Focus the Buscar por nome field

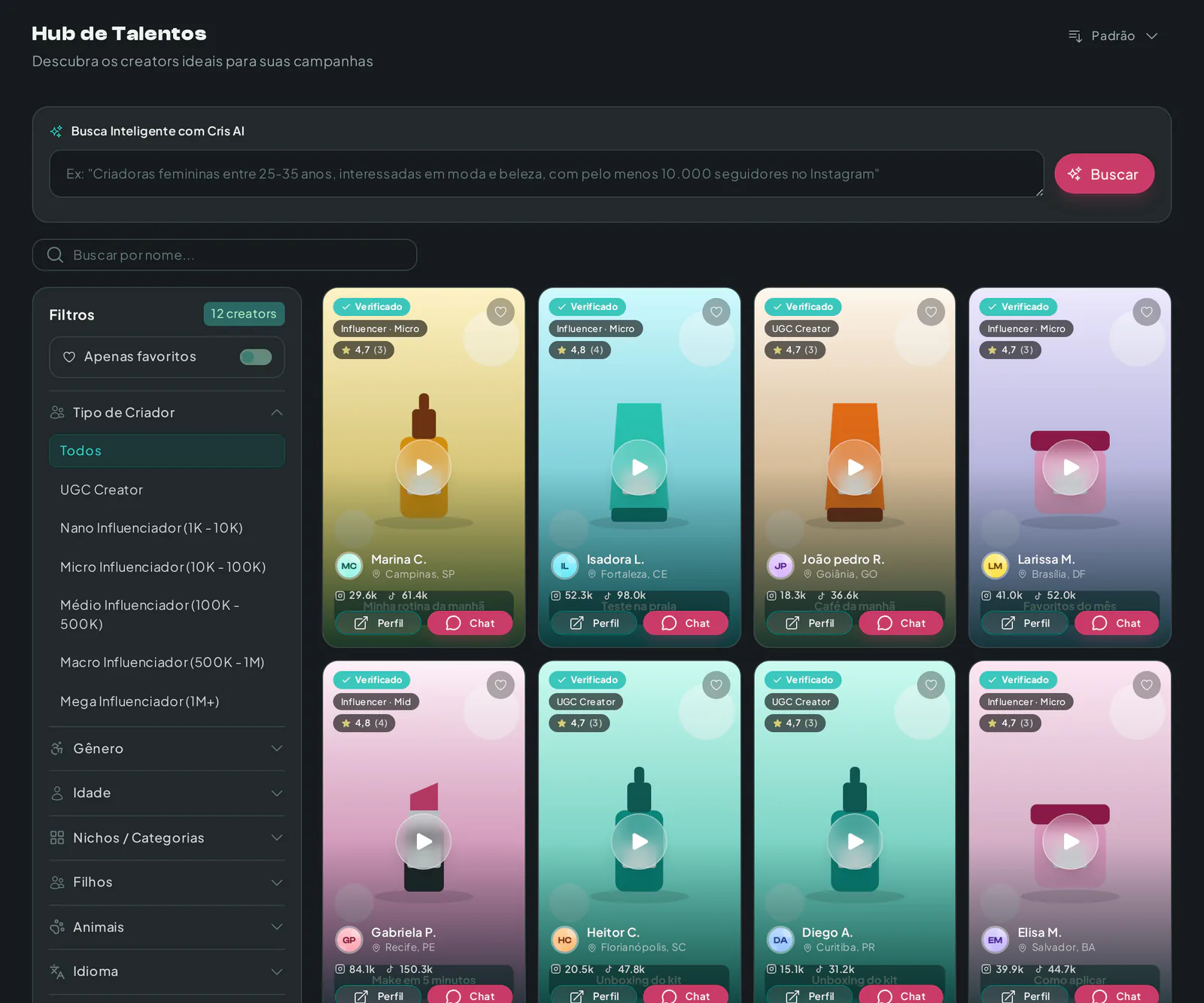224,255
